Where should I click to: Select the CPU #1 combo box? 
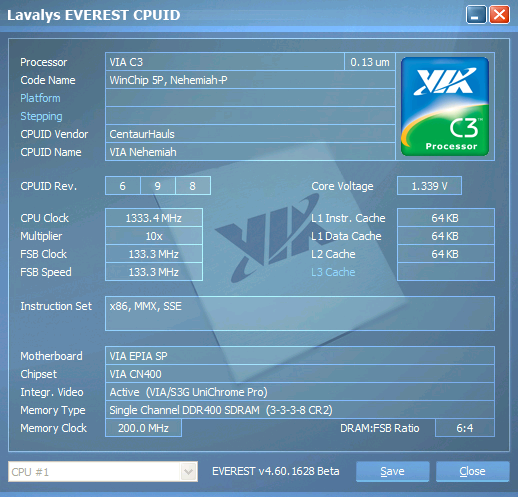coord(103,472)
